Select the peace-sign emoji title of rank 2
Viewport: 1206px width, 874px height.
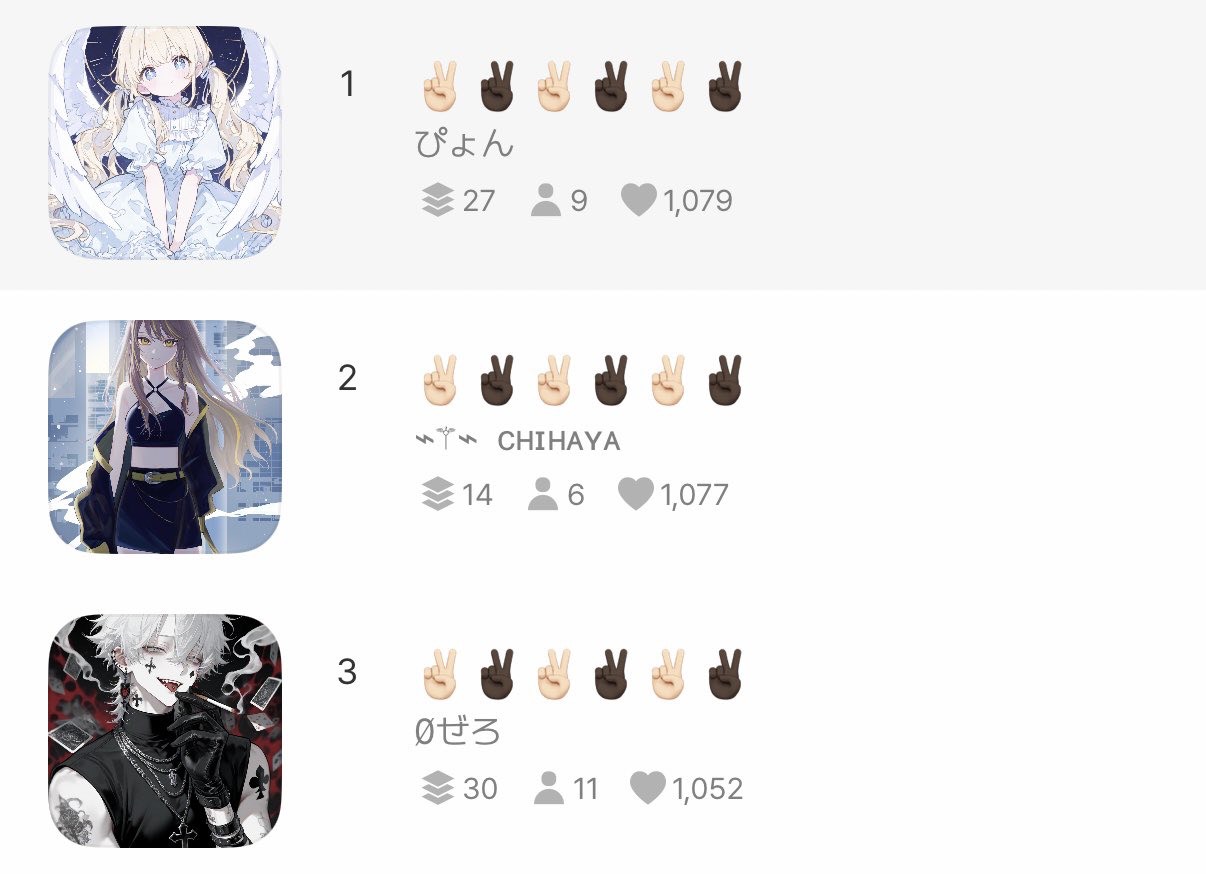click(x=581, y=380)
